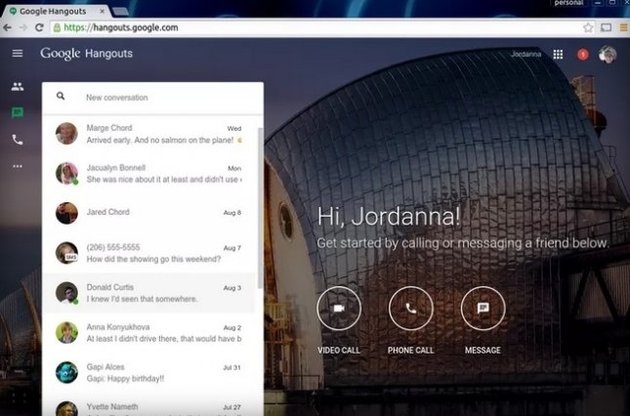
Task: Open conversation with Jared Chord
Action: [149, 213]
